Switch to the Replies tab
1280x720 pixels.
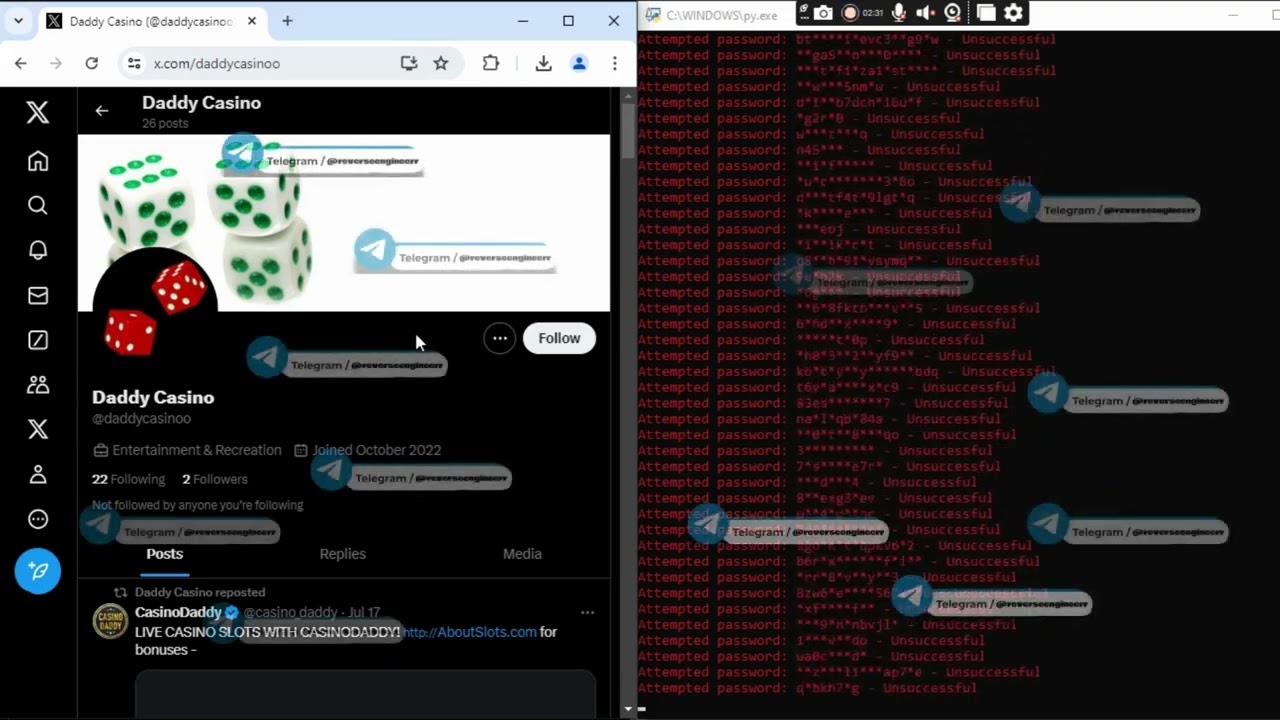point(343,554)
